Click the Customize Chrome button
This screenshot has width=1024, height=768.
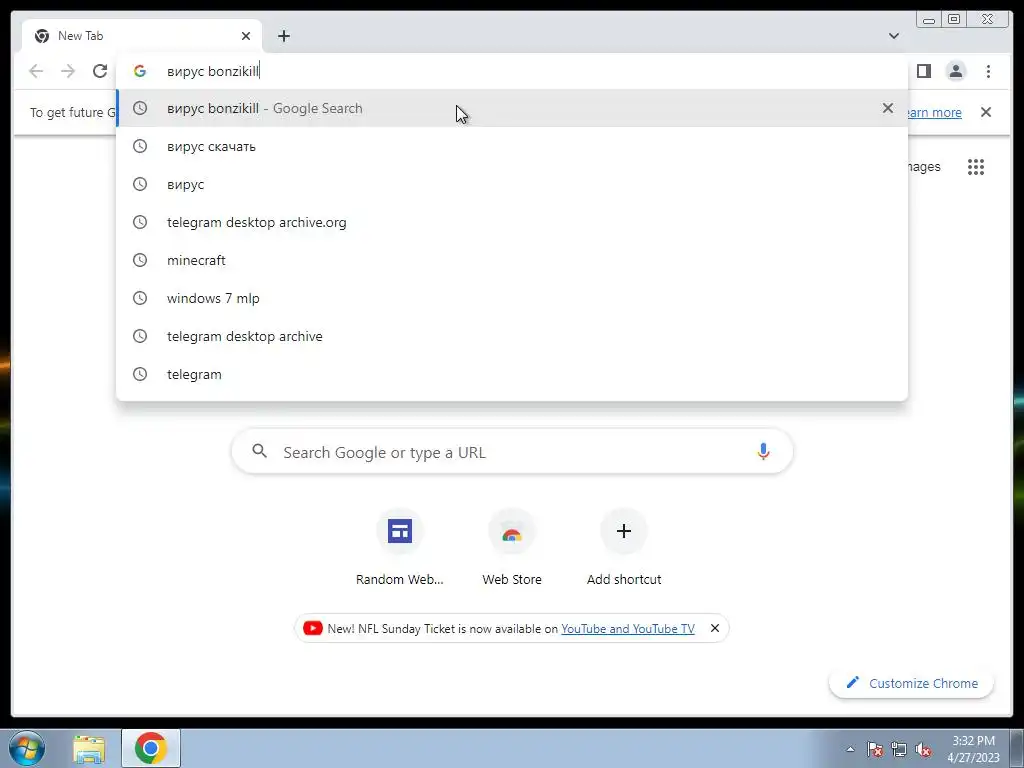[x=912, y=683]
